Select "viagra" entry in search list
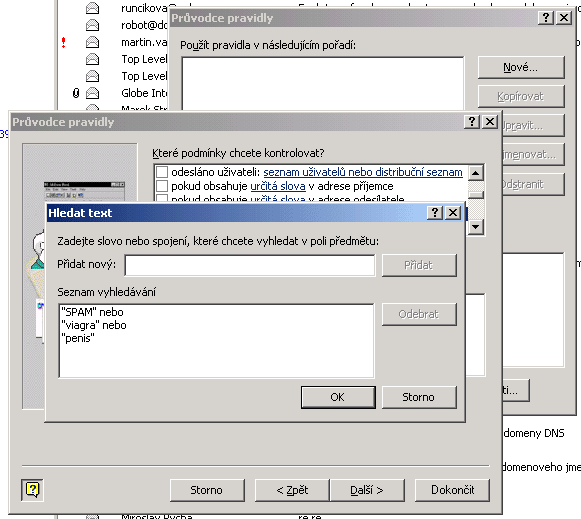Screen dimensions: 581x519 point(93,325)
